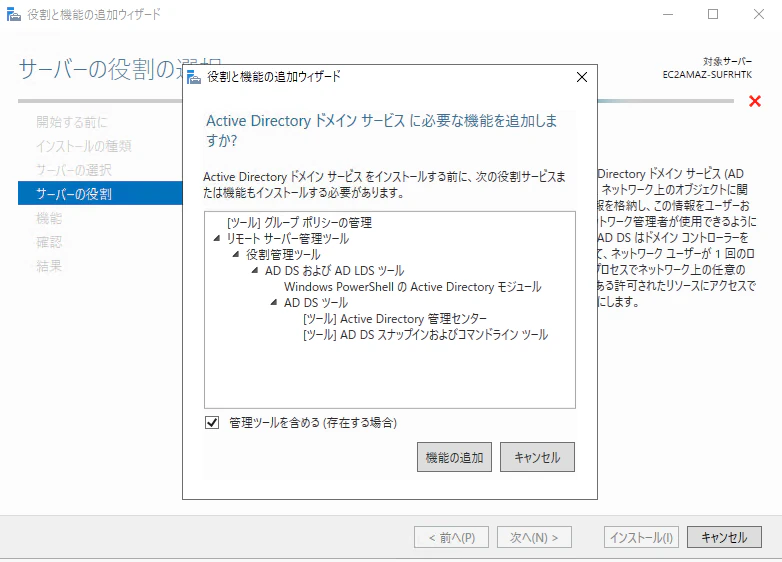The image size is (782, 562).
Task: Select Windows PowerShell の Active Directory モジュール row
Action: tap(412, 287)
